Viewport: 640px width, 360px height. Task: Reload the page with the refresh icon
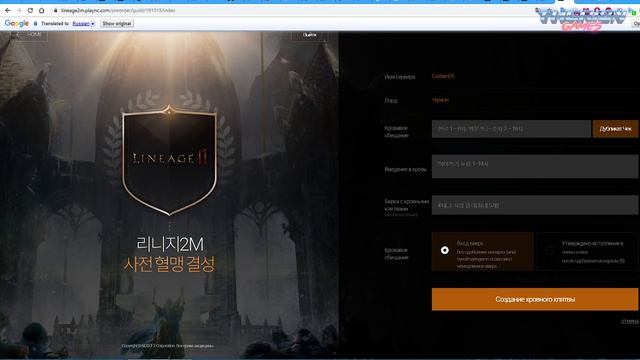coord(30,10)
